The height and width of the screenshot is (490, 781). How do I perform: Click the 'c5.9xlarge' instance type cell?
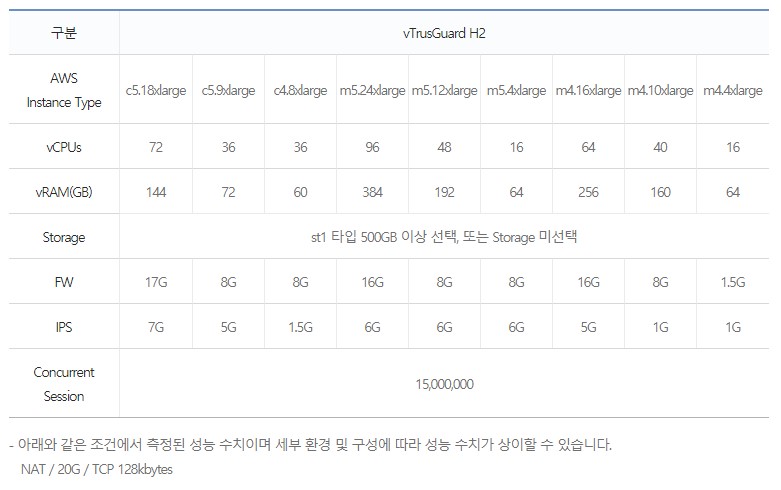(228, 90)
